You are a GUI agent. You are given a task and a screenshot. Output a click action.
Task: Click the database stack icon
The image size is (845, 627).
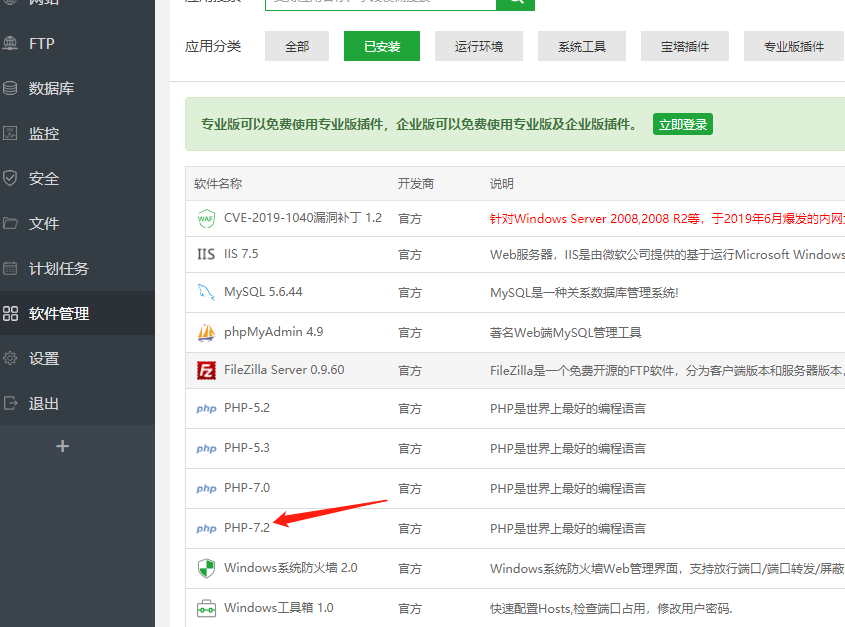coord(10,88)
